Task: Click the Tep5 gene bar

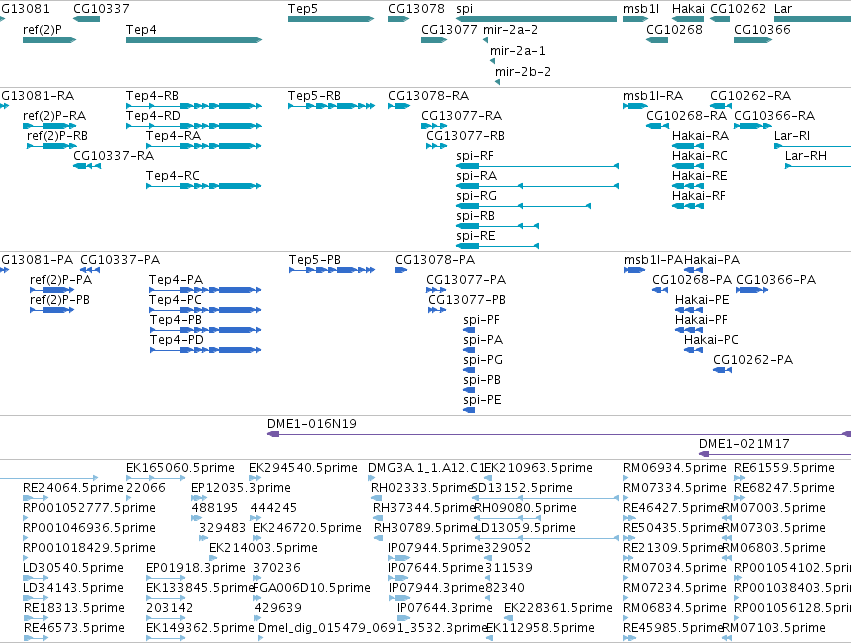Action: pos(331,19)
